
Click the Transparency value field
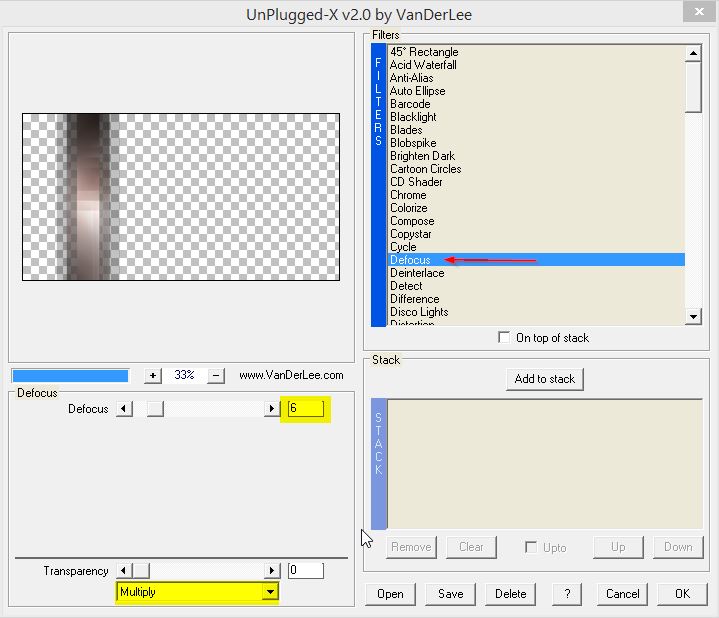[x=305, y=571]
